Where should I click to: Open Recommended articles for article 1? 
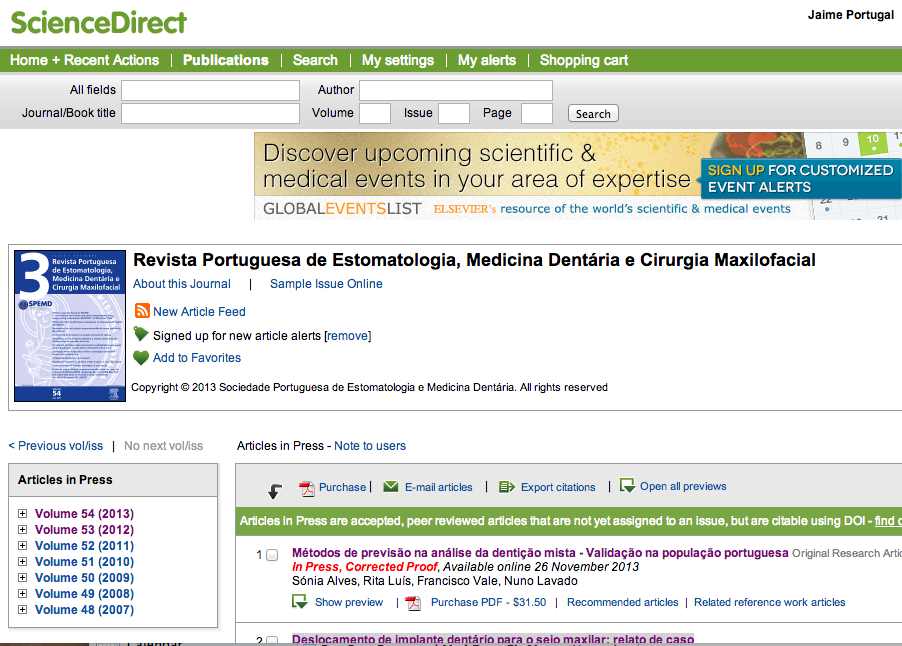pyautogui.click(x=622, y=602)
